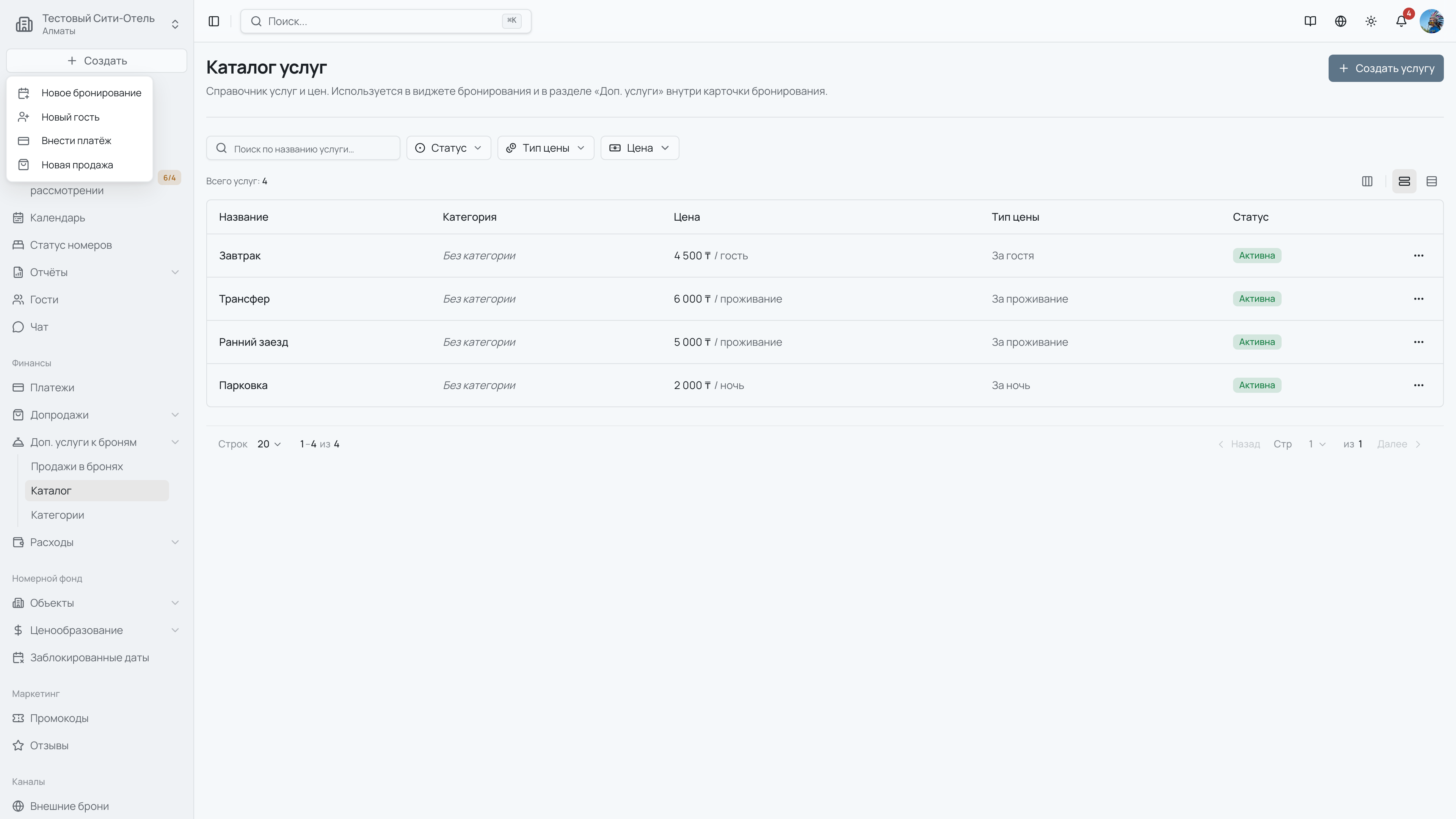Open Отзывы page
This screenshot has width=1456, height=819.
pos(96,745)
